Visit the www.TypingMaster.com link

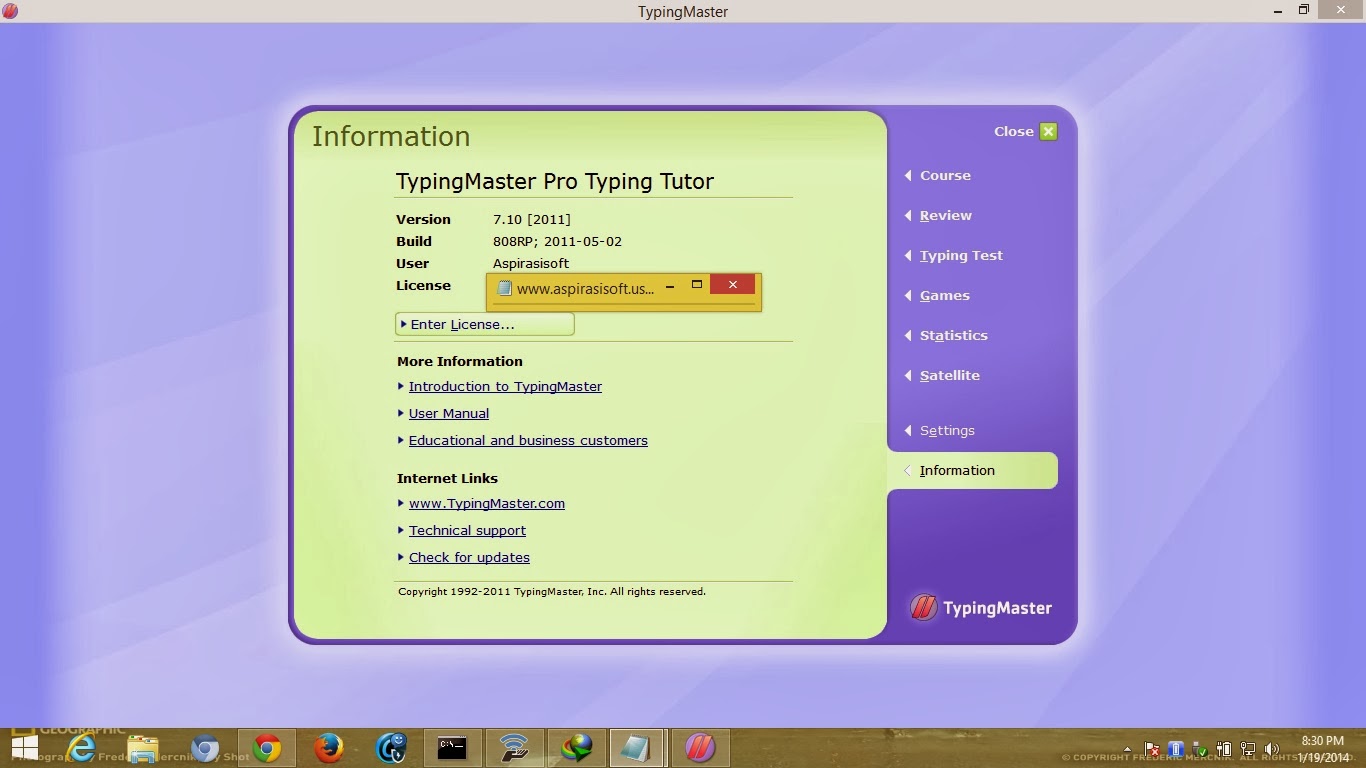(487, 503)
